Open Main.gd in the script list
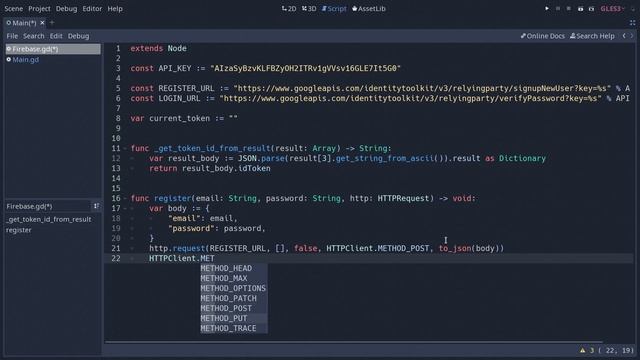The width and height of the screenshot is (640, 360). 25,60
